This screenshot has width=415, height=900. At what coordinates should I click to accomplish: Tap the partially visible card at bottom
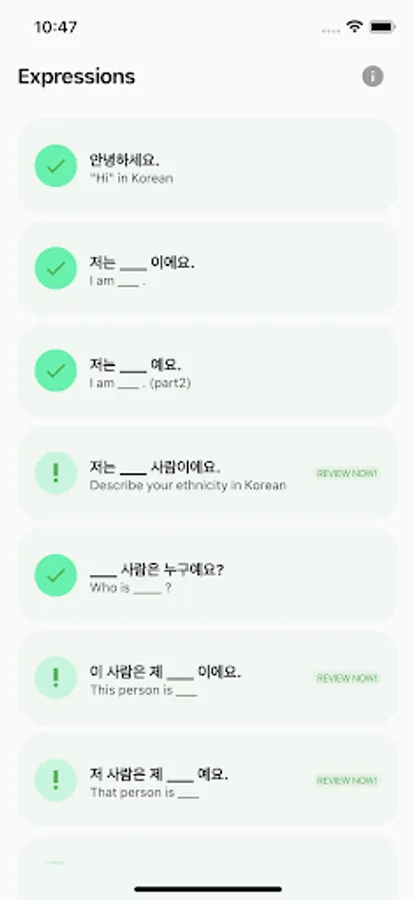pos(208,868)
